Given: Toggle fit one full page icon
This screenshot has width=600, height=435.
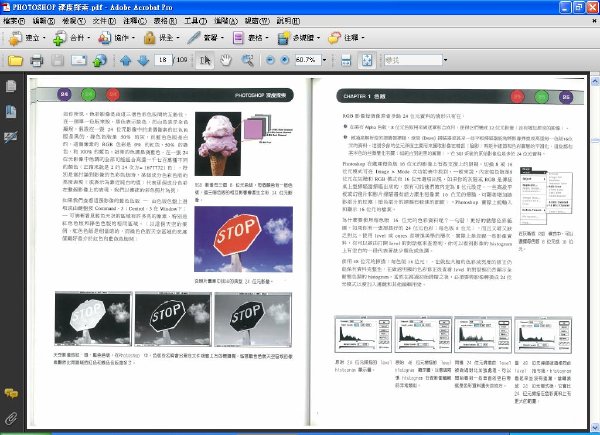Looking at the screenshot, I should click(367, 60).
